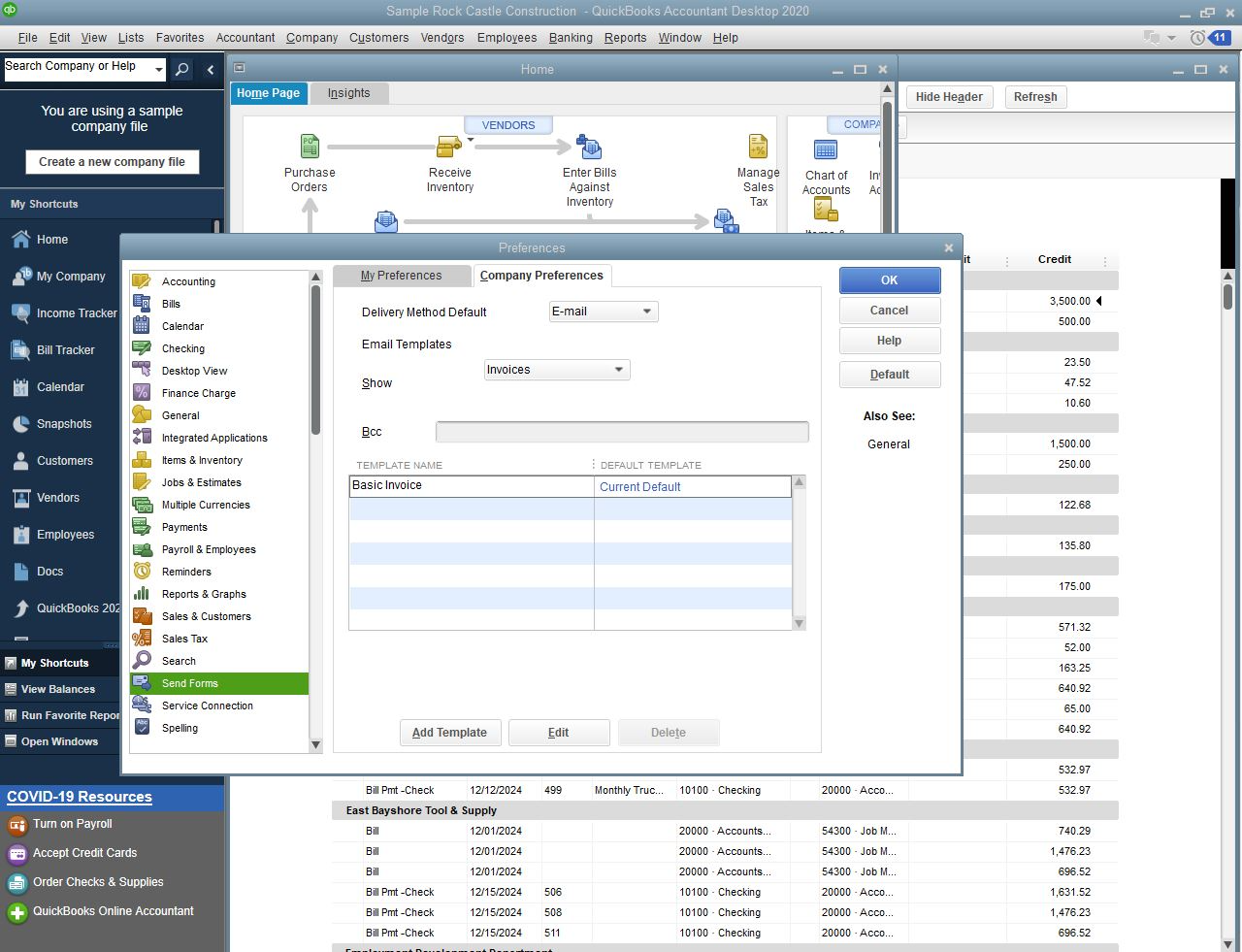
Task: Select the Sales Tax preferences icon
Action: click(x=142, y=639)
